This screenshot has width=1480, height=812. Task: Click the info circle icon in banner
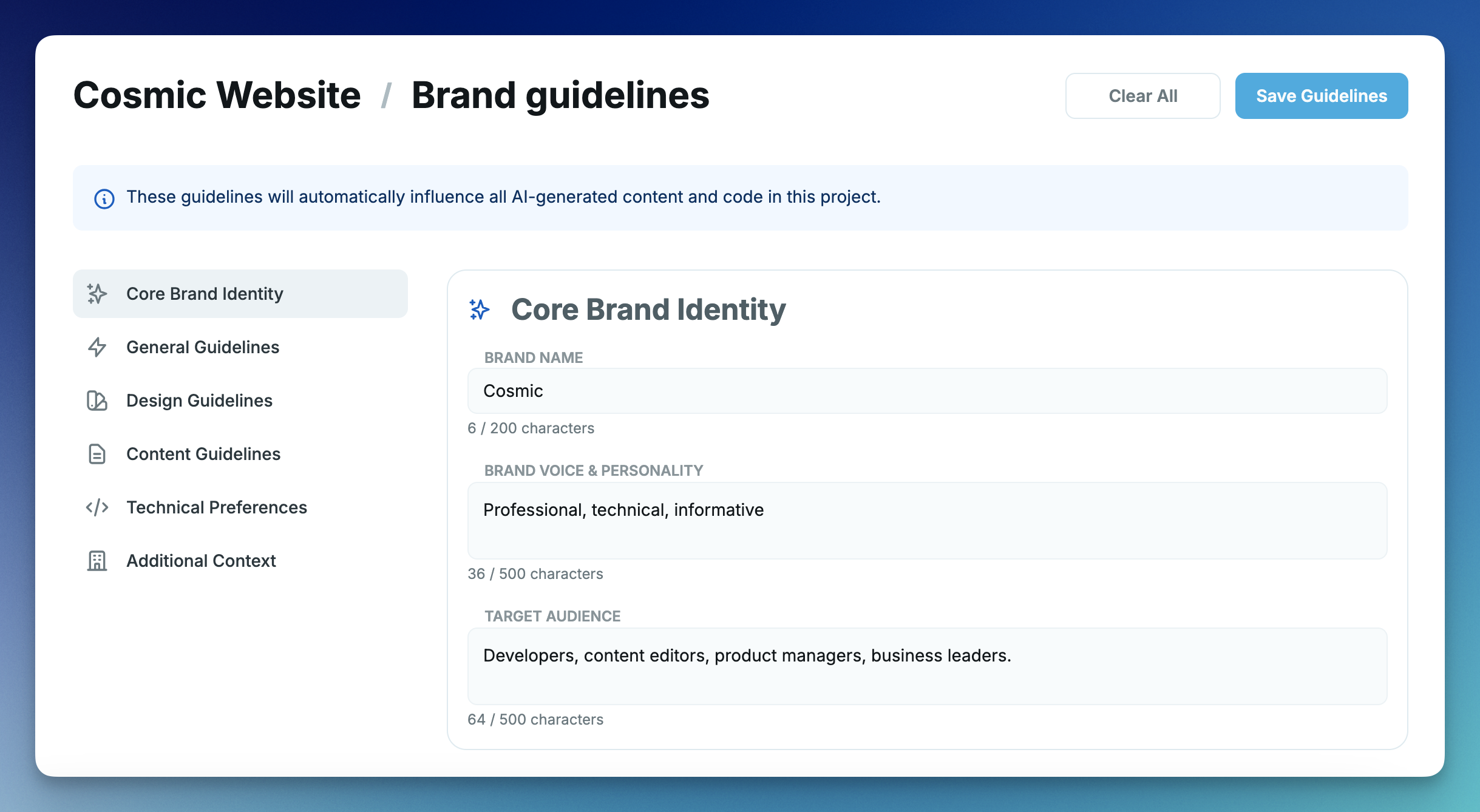click(x=104, y=198)
